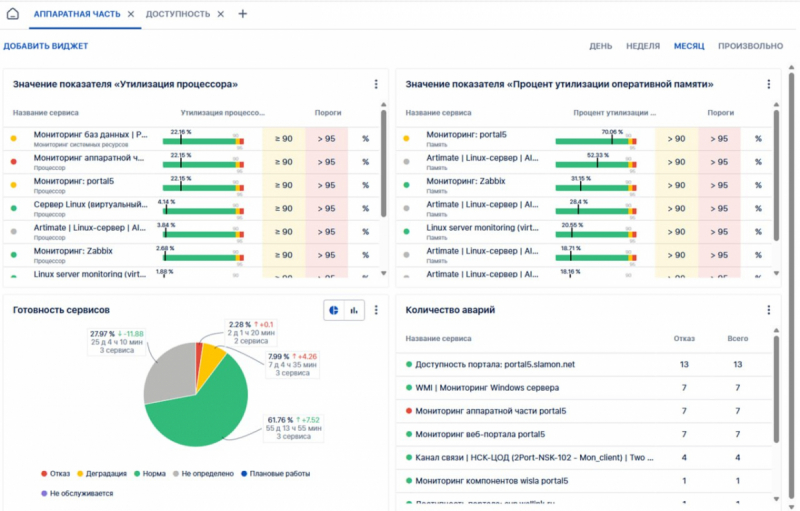Select the «Произвольно» time period
This screenshot has height=511, width=800.
(x=750, y=46)
